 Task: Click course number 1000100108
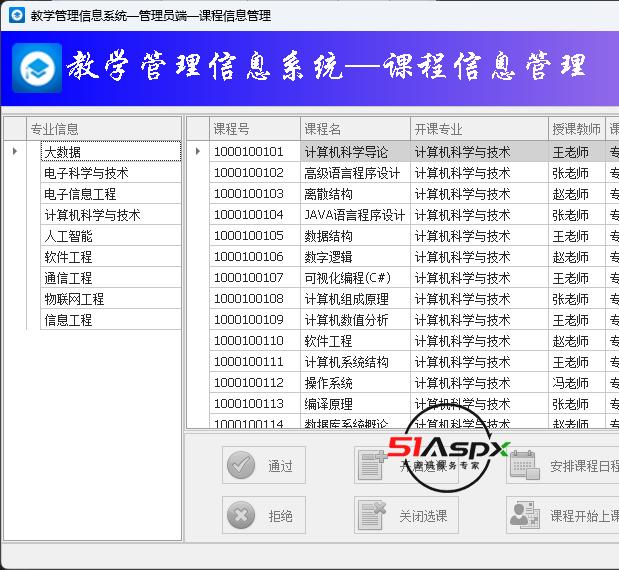pos(255,298)
